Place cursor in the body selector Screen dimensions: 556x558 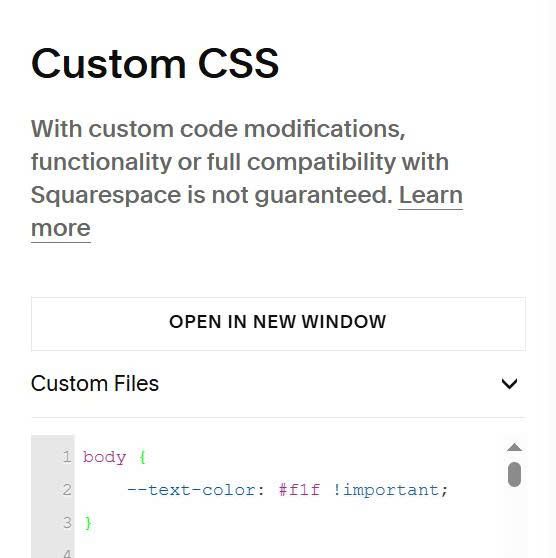point(104,457)
